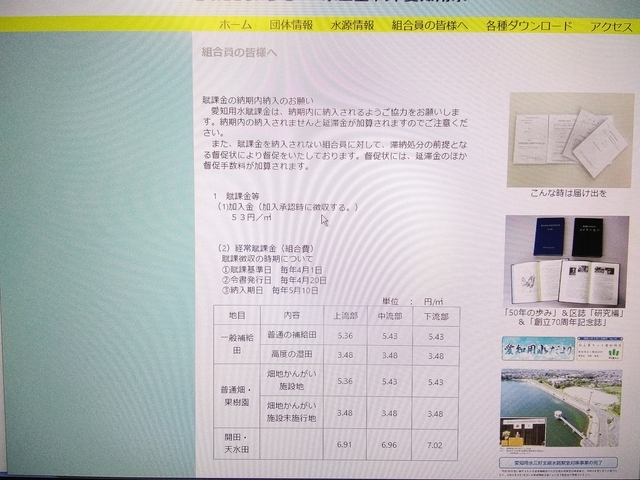Open the 団体情報 menu item

click(x=291, y=25)
